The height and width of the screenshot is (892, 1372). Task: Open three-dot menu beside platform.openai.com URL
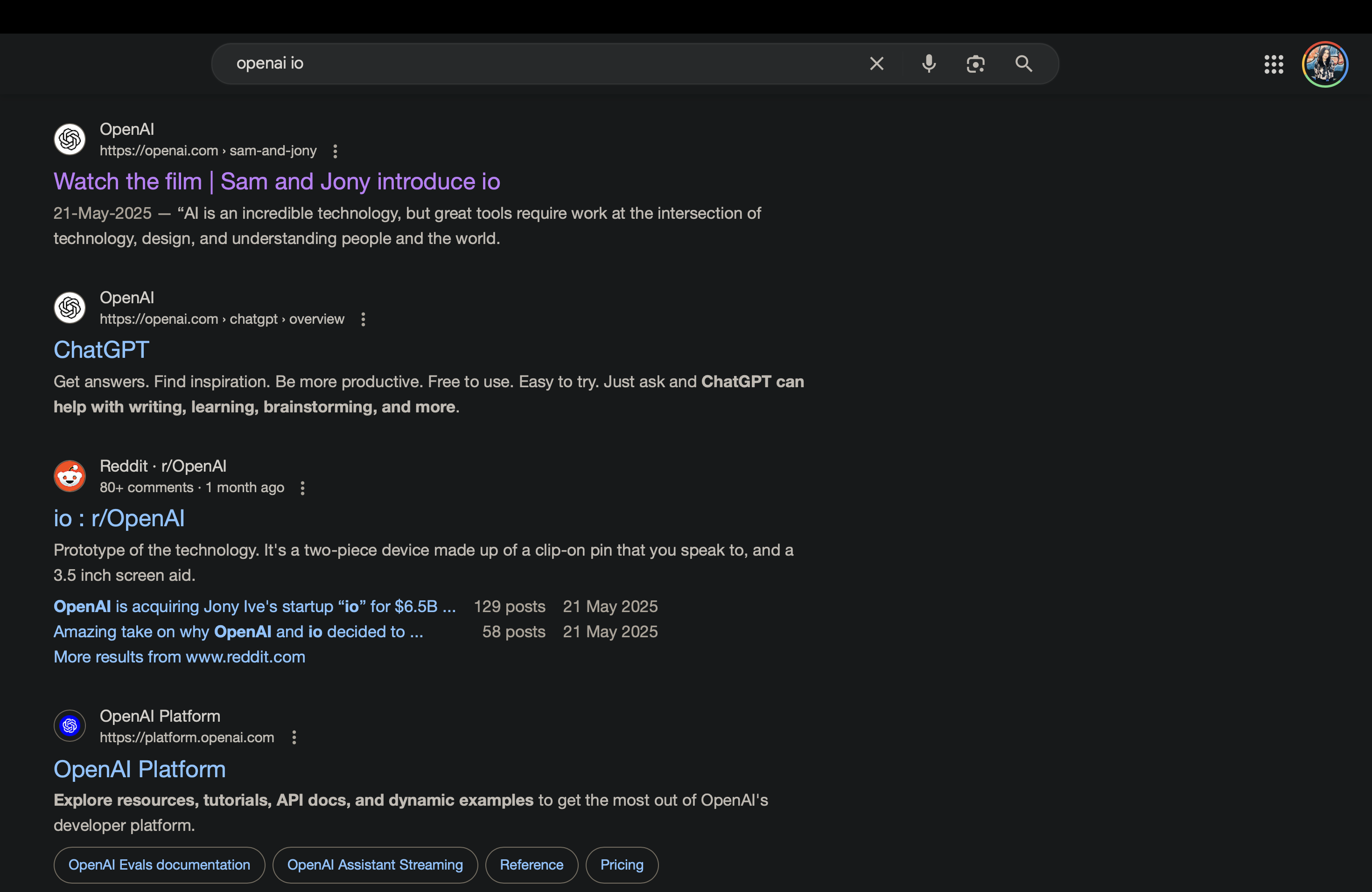pos(294,738)
